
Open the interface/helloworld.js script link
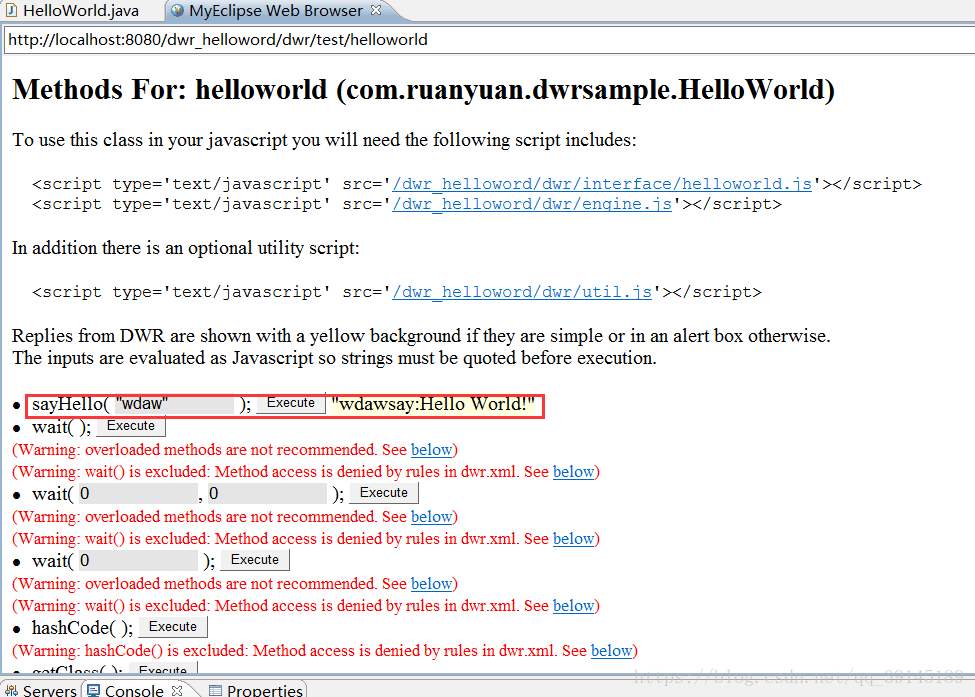(x=602, y=184)
